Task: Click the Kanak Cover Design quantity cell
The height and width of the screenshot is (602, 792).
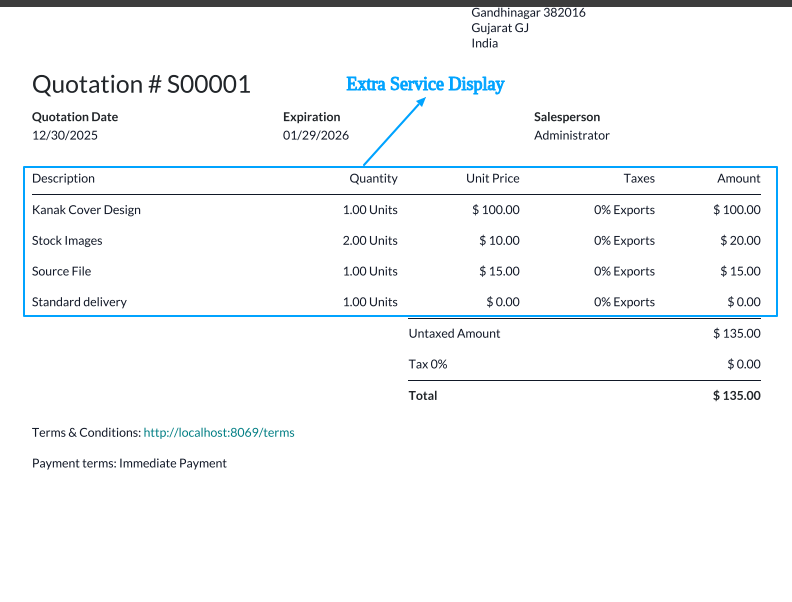Action: (x=370, y=210)
